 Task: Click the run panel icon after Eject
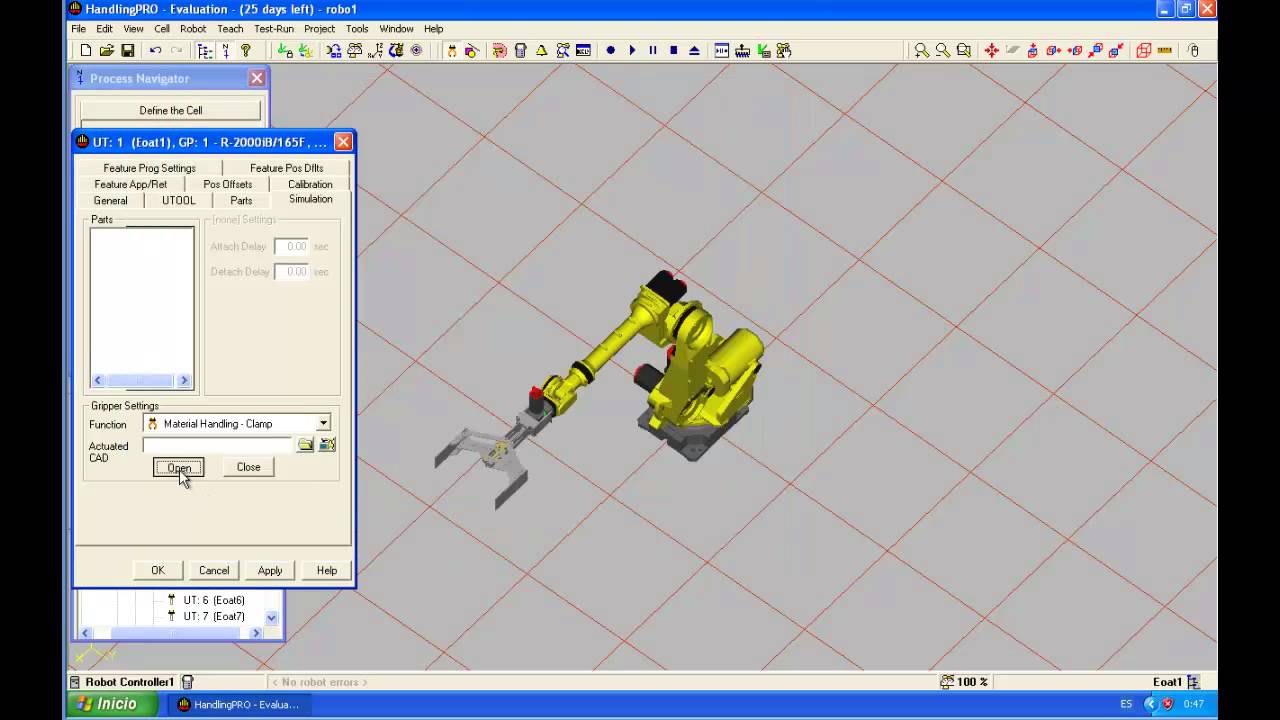point(721,50)
